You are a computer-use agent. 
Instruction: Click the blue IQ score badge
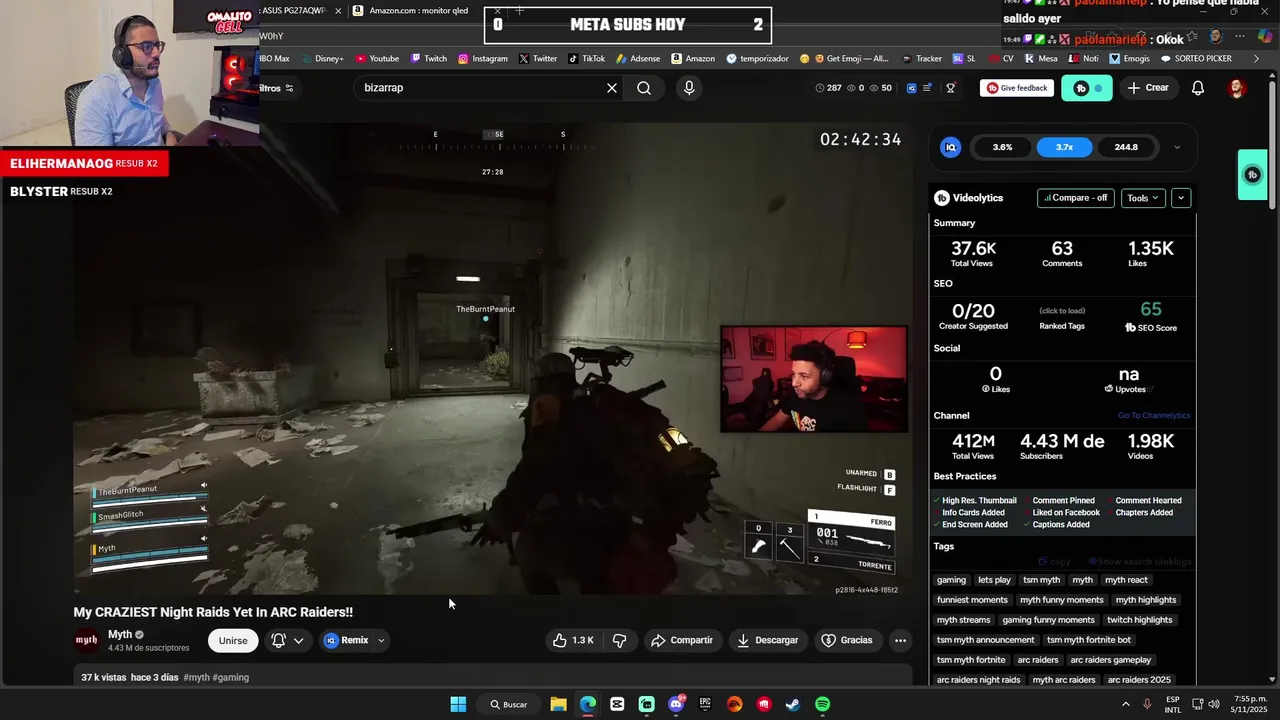click(x=951, y=147)
